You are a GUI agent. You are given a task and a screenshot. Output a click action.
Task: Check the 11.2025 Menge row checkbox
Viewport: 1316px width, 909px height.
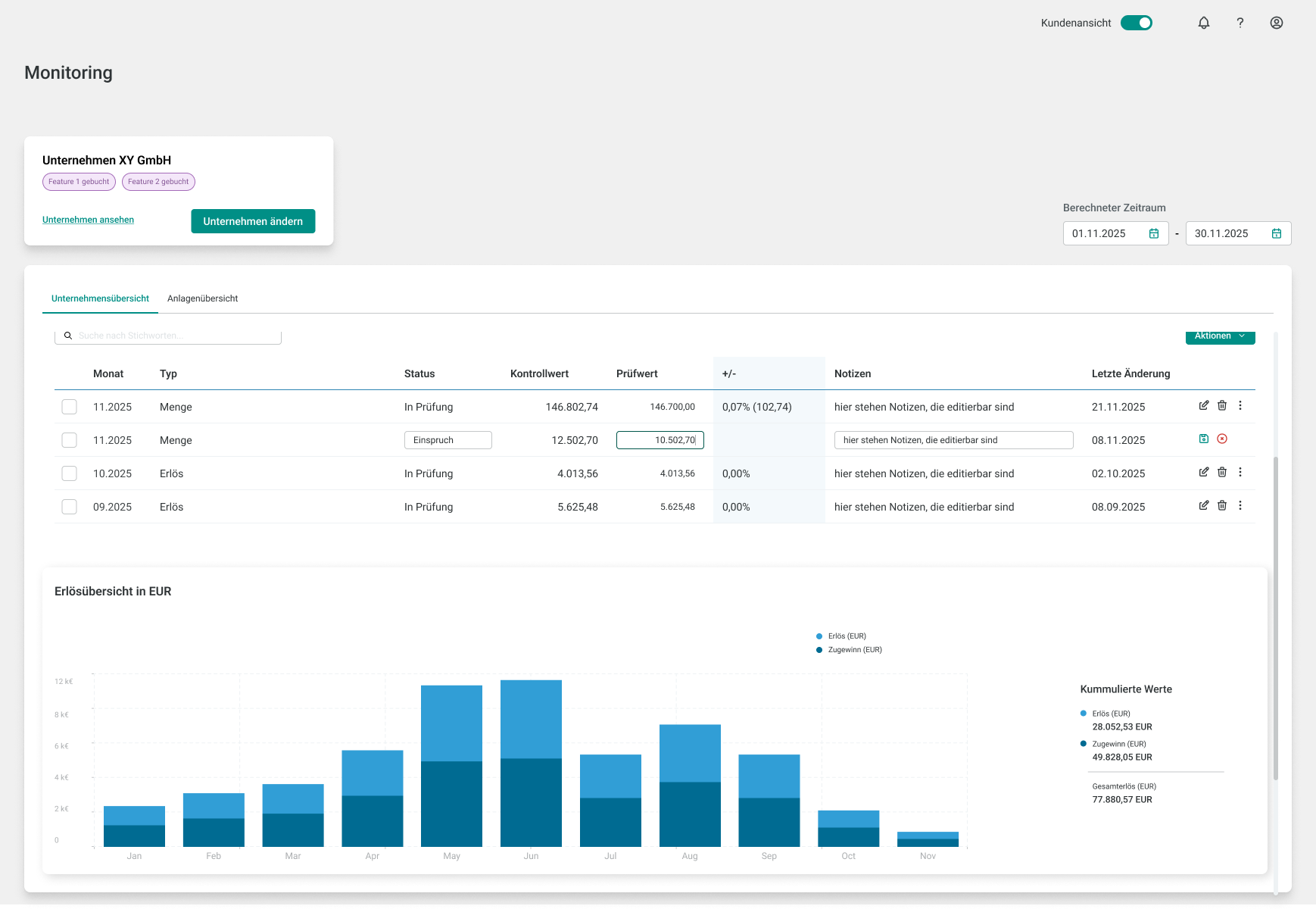(69, 406)
